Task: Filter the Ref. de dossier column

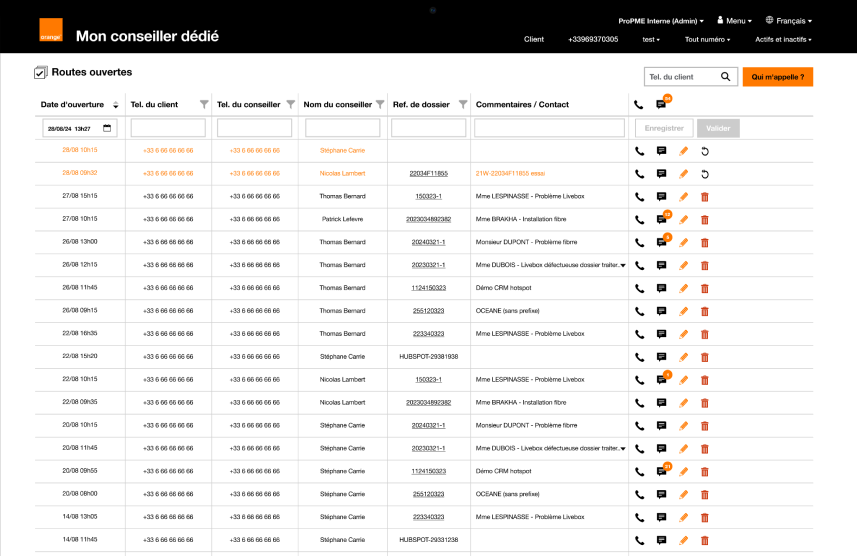Action: tap(463, 104)
